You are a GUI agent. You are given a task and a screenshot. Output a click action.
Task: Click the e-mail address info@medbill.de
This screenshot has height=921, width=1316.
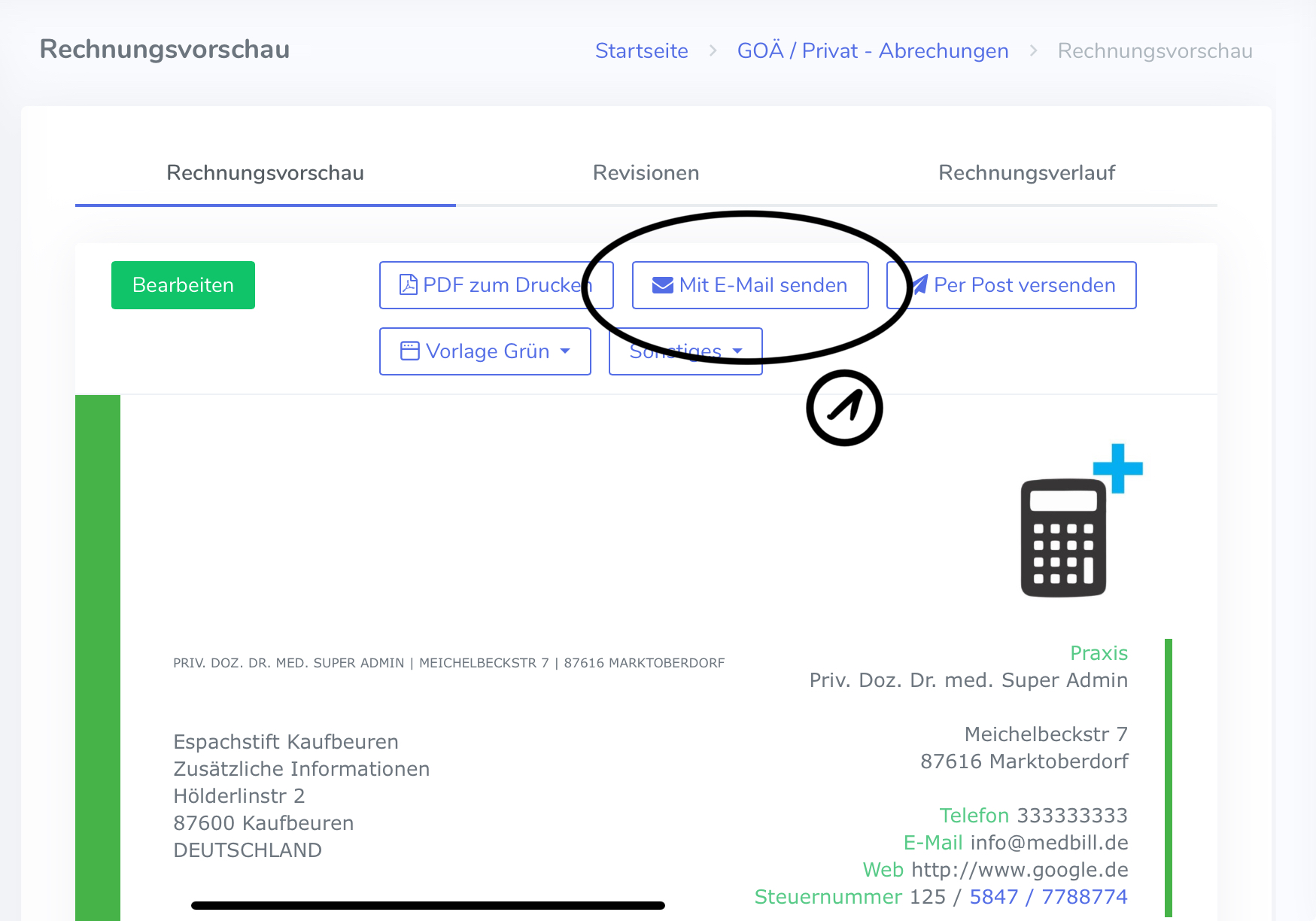click(1049, 843)
